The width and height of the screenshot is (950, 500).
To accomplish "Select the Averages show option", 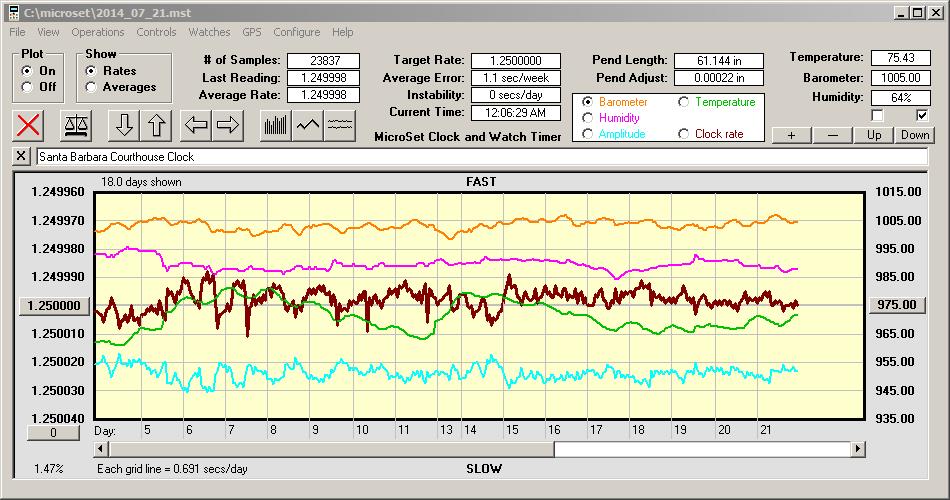I will click(x=92, y=87).
